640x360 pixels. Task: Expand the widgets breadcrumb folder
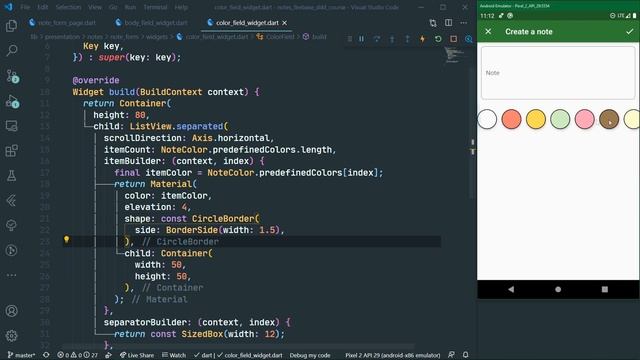point(157,37)
